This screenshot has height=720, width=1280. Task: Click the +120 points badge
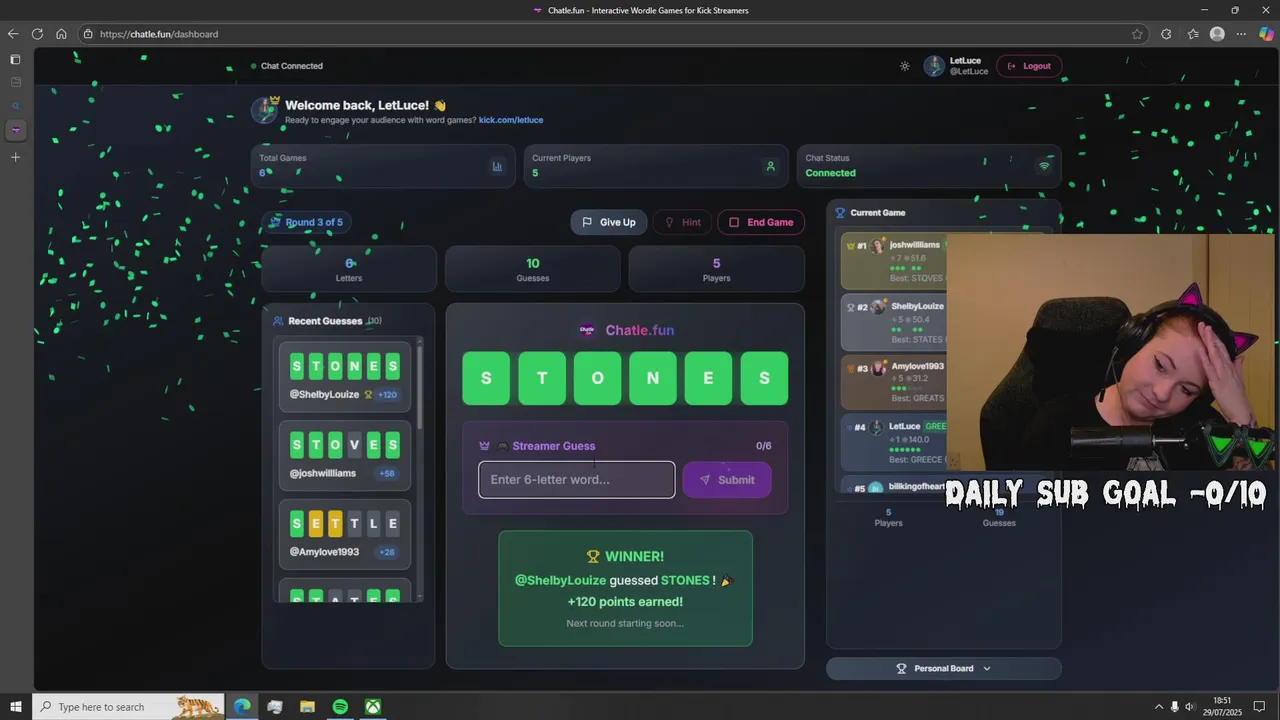(x=387, y=395)
